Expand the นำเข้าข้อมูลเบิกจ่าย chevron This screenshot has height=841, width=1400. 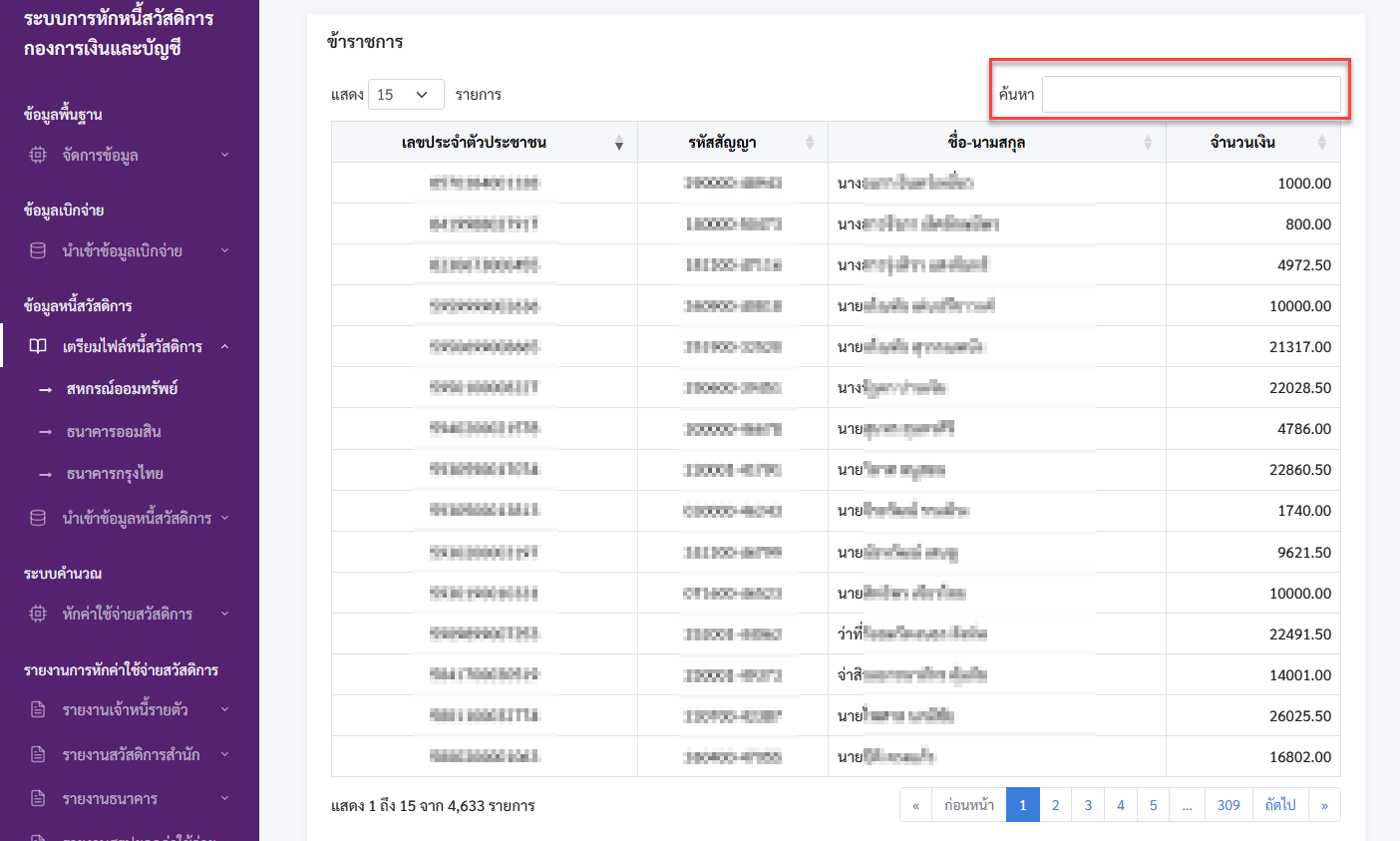[224, 250]
